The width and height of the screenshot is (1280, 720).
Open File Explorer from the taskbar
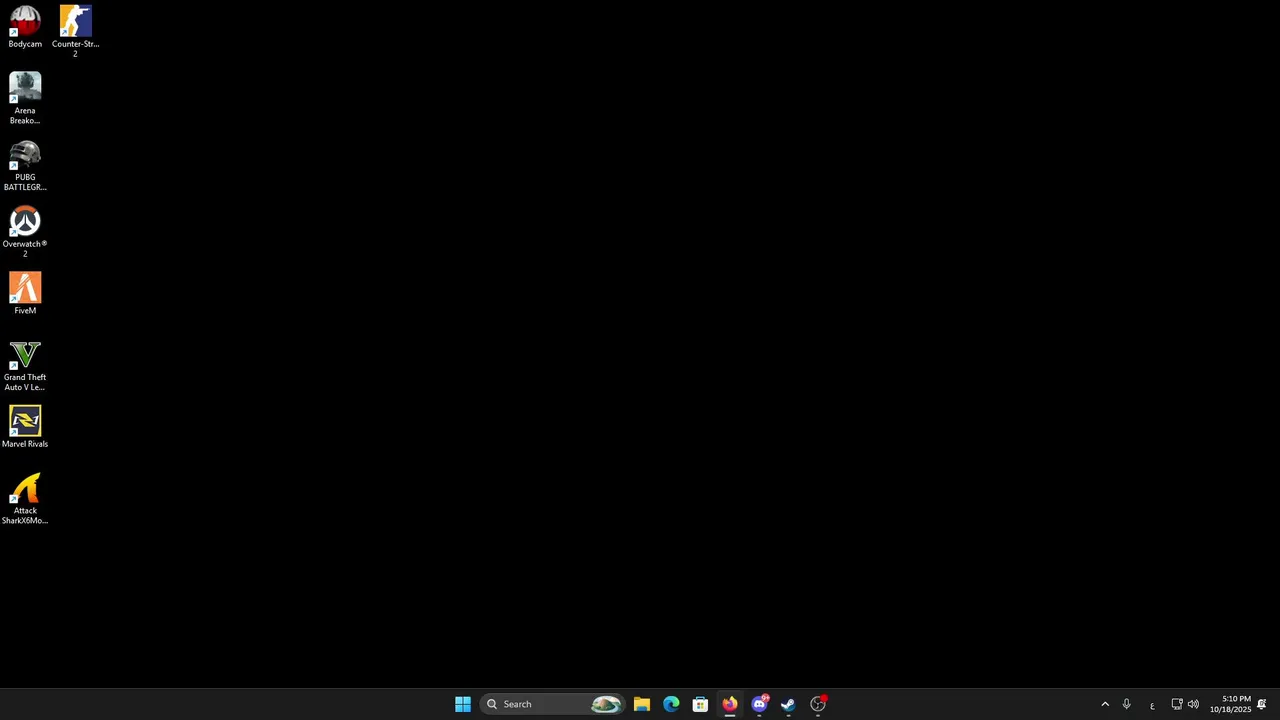pyautogui.click(x=642, y=704)
